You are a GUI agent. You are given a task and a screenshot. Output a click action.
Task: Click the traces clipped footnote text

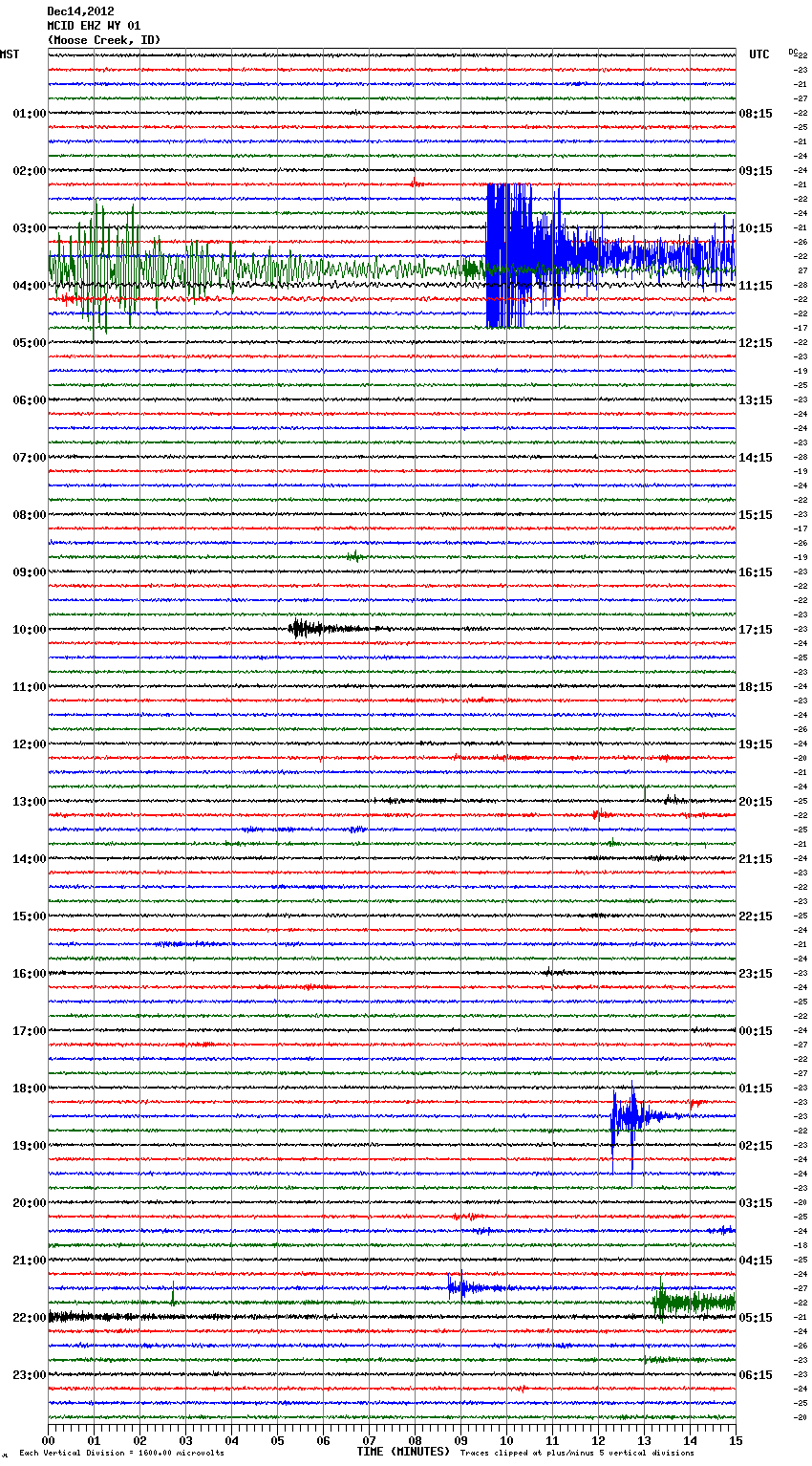[577, 1454]
